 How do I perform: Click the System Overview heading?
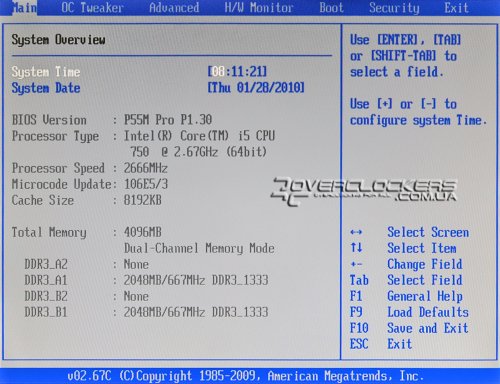point(59,40)
